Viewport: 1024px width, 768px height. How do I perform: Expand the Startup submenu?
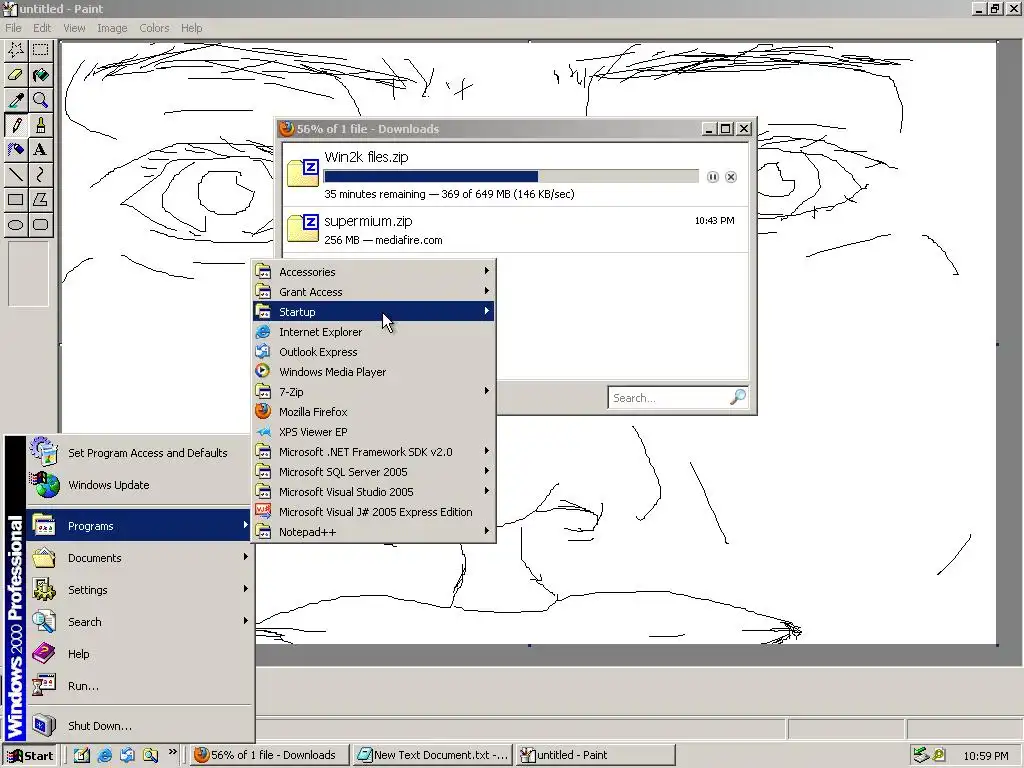(x=374, y=312)
